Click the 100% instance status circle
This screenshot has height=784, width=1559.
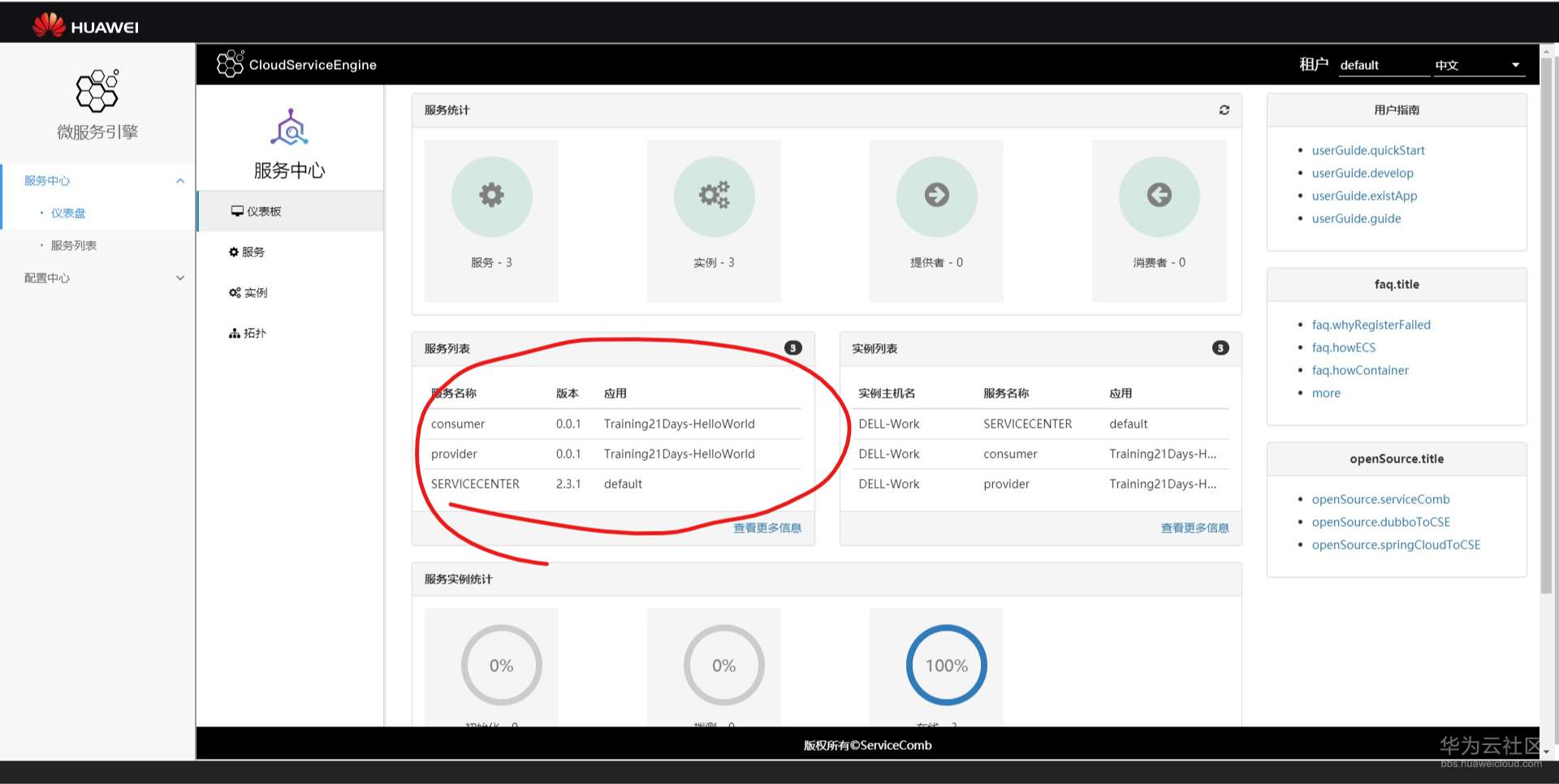947,666
